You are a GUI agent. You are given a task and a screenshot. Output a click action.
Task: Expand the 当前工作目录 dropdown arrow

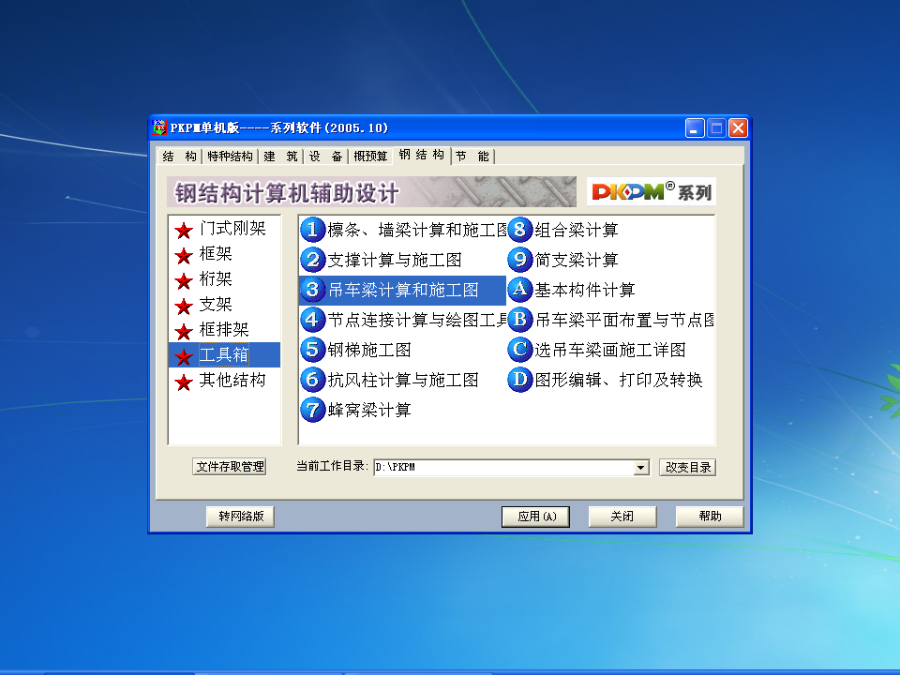[x=641, y=468]
